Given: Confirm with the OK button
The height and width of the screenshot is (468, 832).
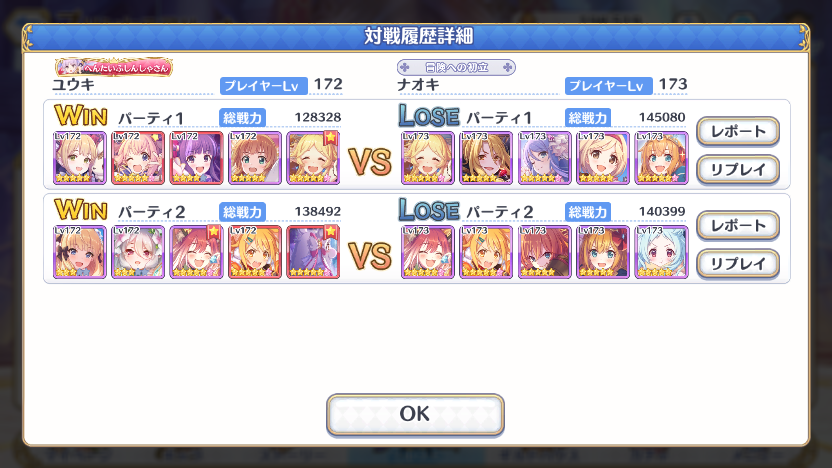Looking at the screenshot, I should 415,414.
